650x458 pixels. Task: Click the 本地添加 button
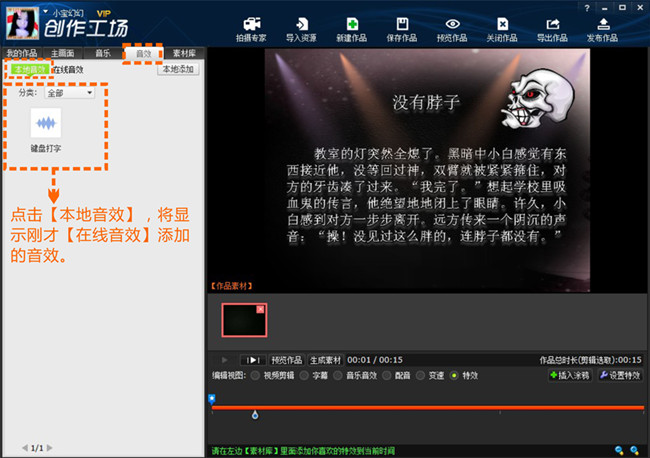179,69
